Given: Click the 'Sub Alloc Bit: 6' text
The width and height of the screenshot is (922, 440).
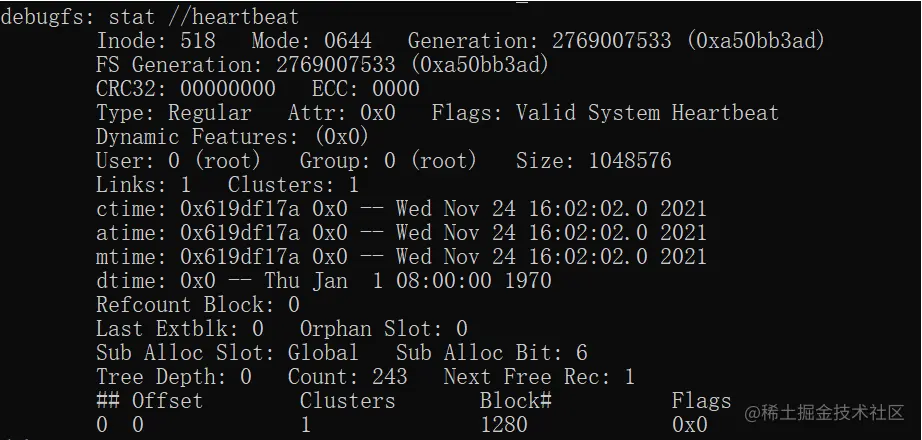Looking at the screenshot, I should coord(491,352).
